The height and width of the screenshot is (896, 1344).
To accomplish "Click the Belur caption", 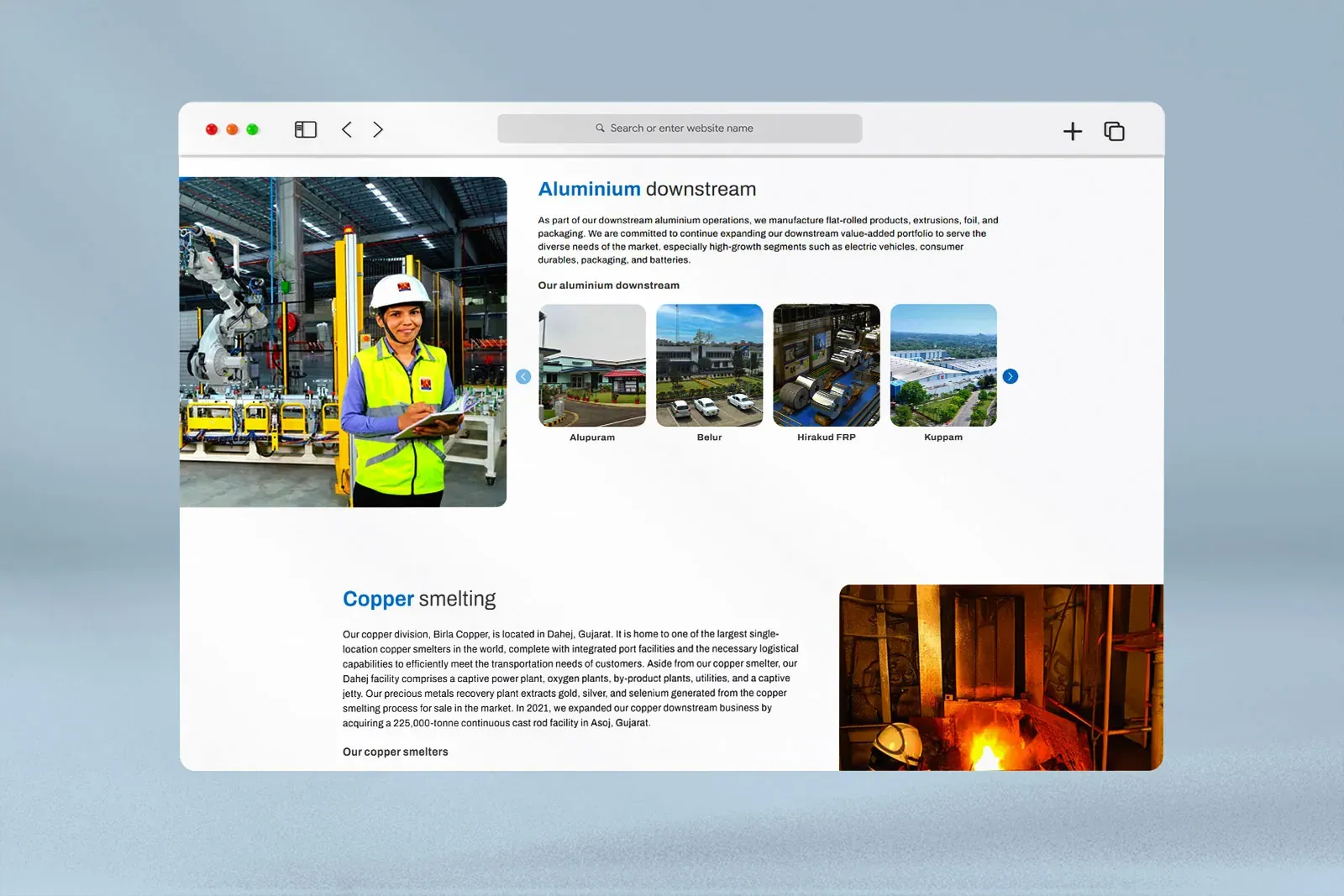I will 710,438.
